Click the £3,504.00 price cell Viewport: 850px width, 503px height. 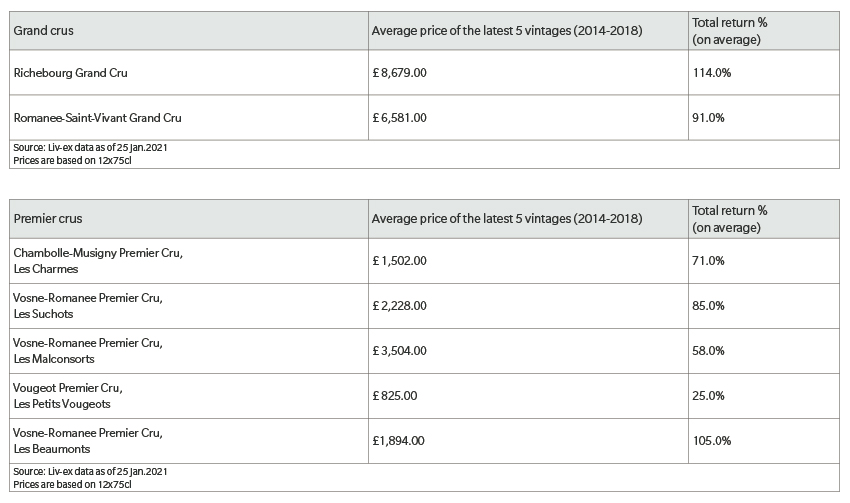528,351
